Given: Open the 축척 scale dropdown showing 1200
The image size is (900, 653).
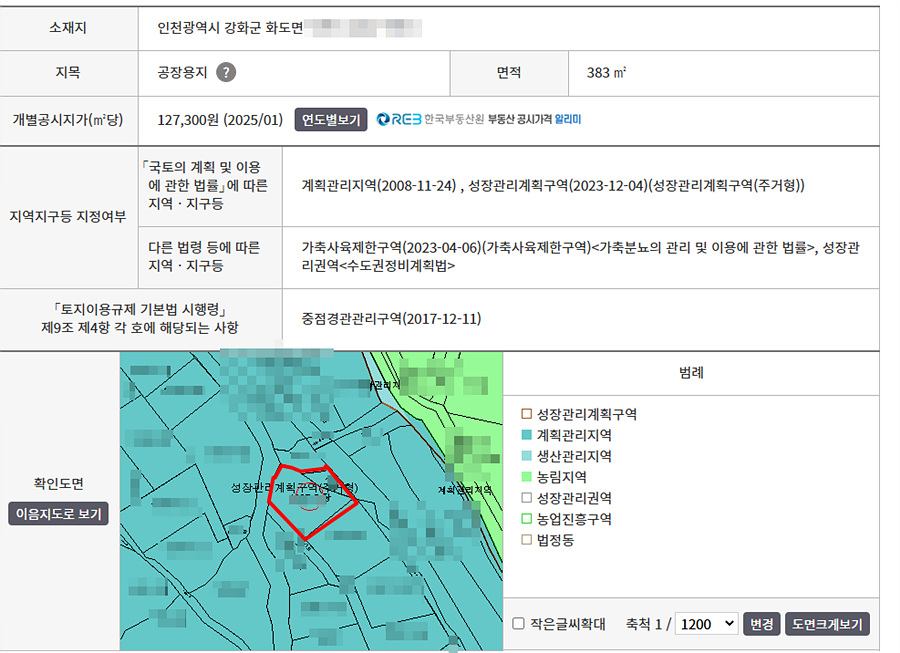Looking at the screenshot, I should coord(706,624).
